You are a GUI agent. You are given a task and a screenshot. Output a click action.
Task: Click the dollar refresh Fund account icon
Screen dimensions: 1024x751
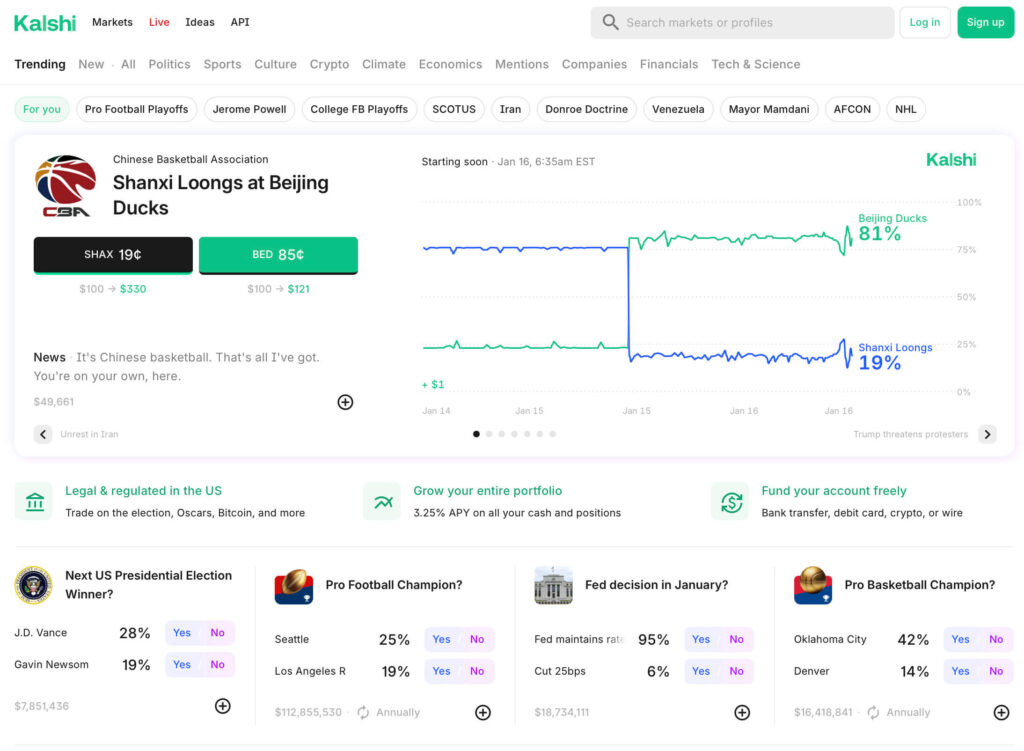pos(731,502)
